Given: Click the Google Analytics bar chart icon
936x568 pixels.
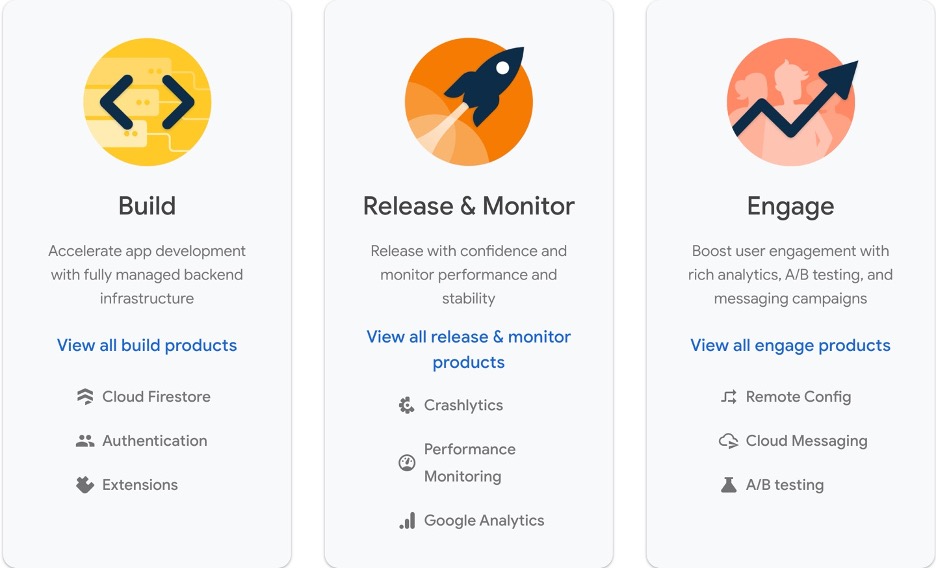Looking at the screenshot, I should tap(407, 521).
